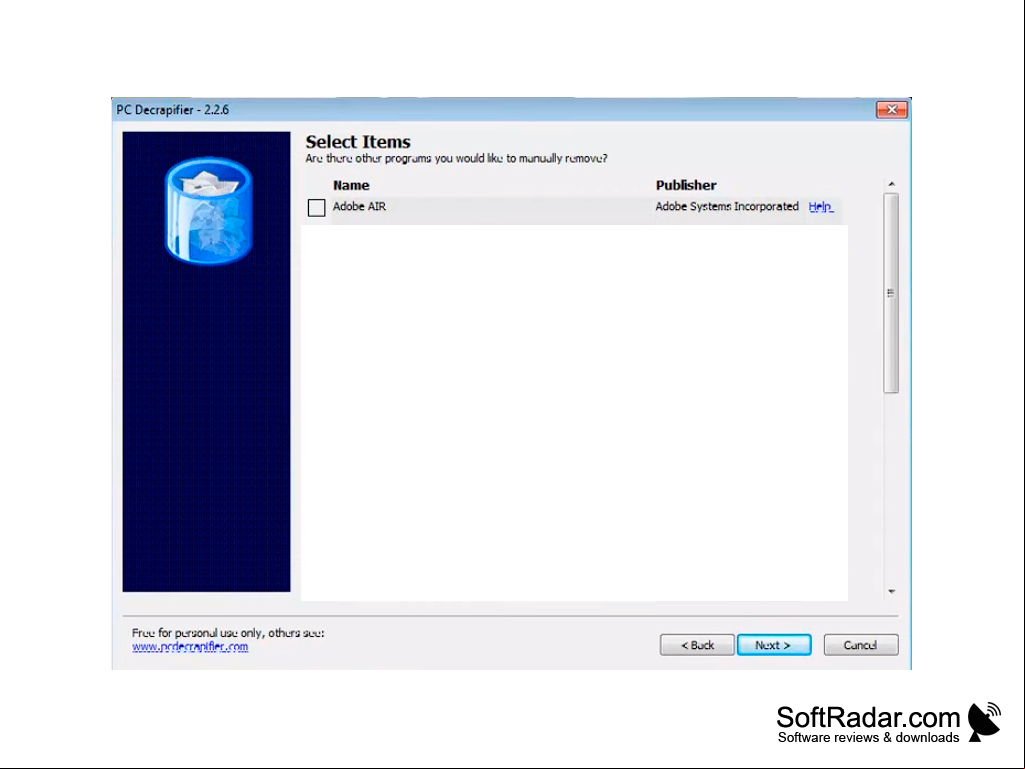Check the Adobe AIR checkbox
Viewport: 1025px width, 769px height.
(x=316, y=207)
